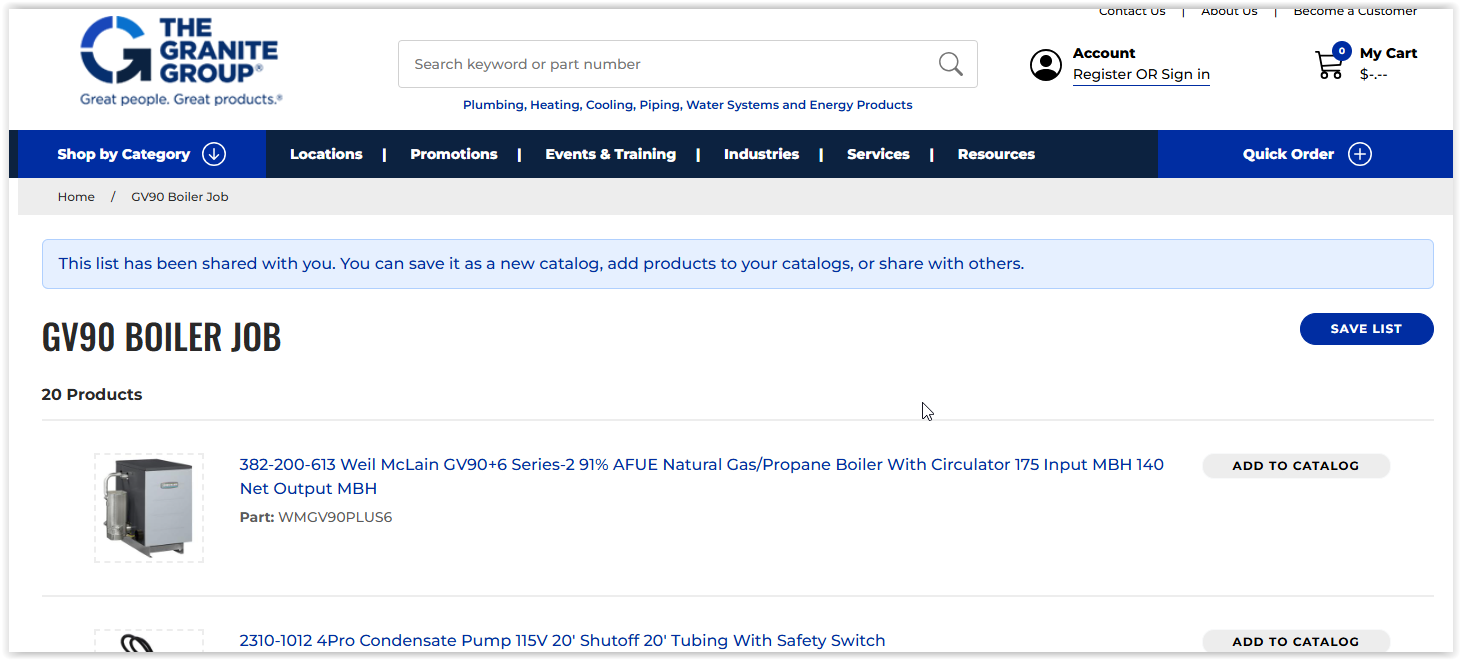Open the Promotions menu item
Image resolution: width=1461 pixels, height=660 pixels.
pyautogui.click(x=454, y=154)
